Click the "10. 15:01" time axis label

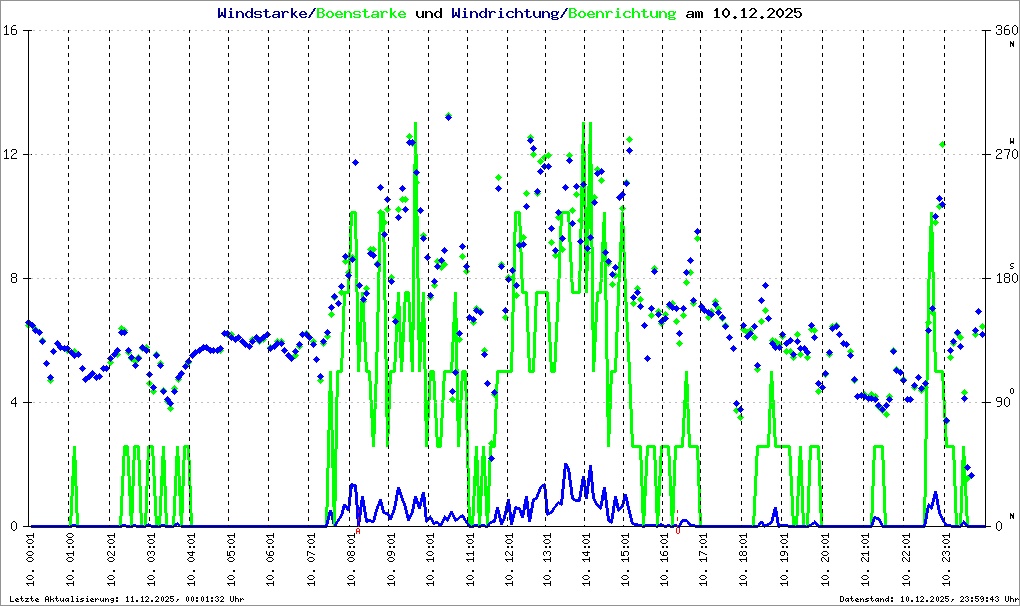pos(624,558)
